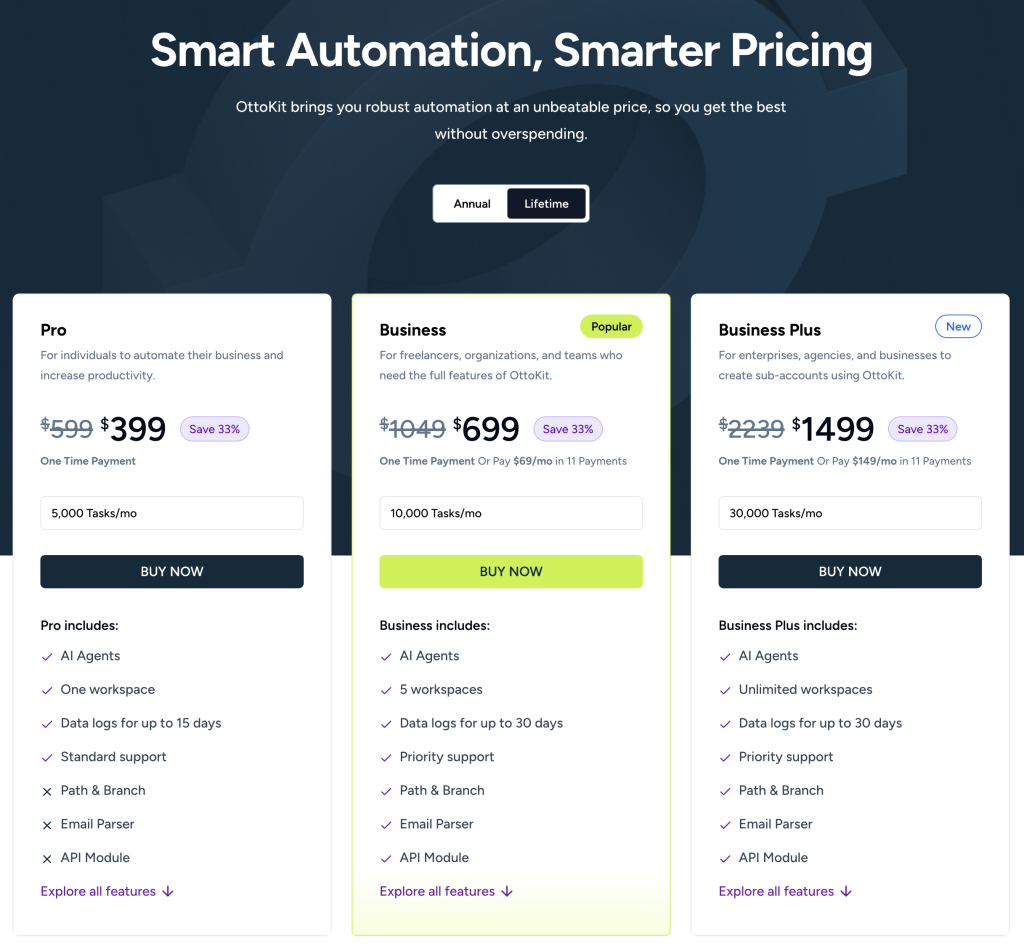Click the checkmark beside Pro's AI Agents

coord(47,657)
